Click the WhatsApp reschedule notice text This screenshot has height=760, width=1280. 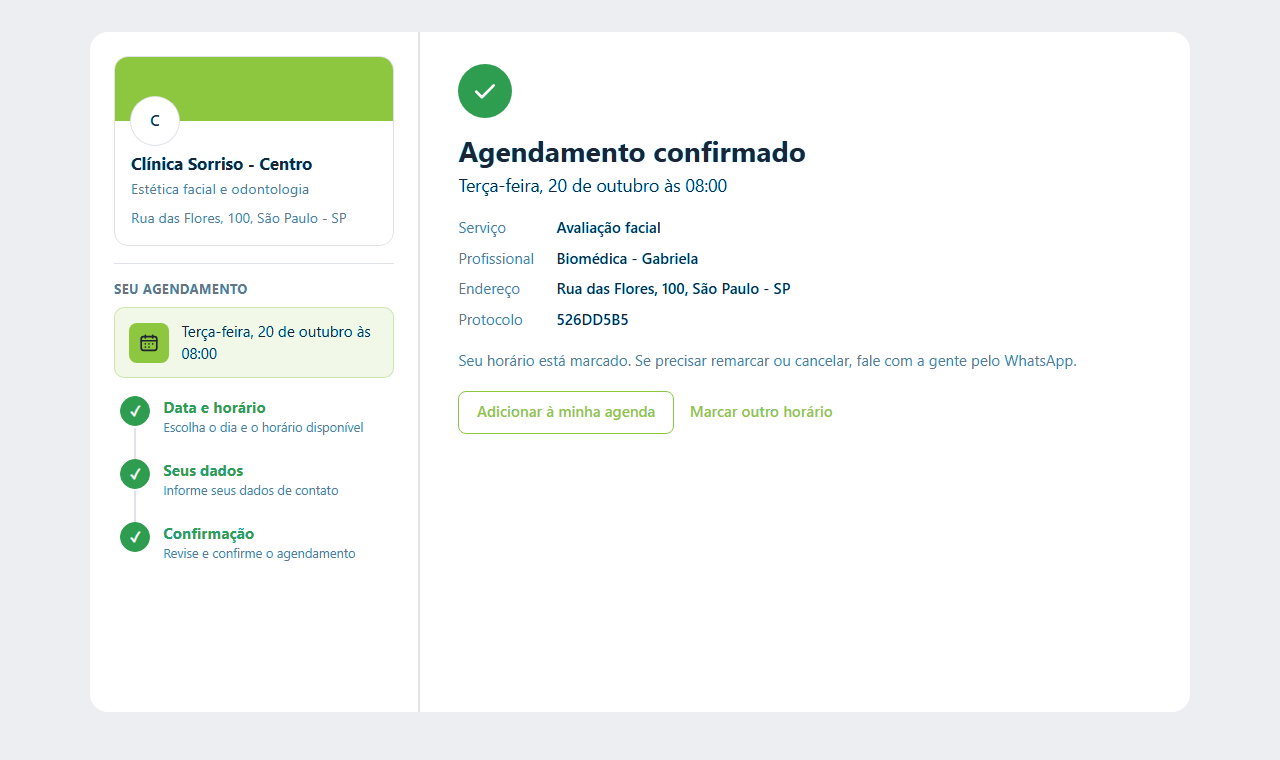click(767, 361)
